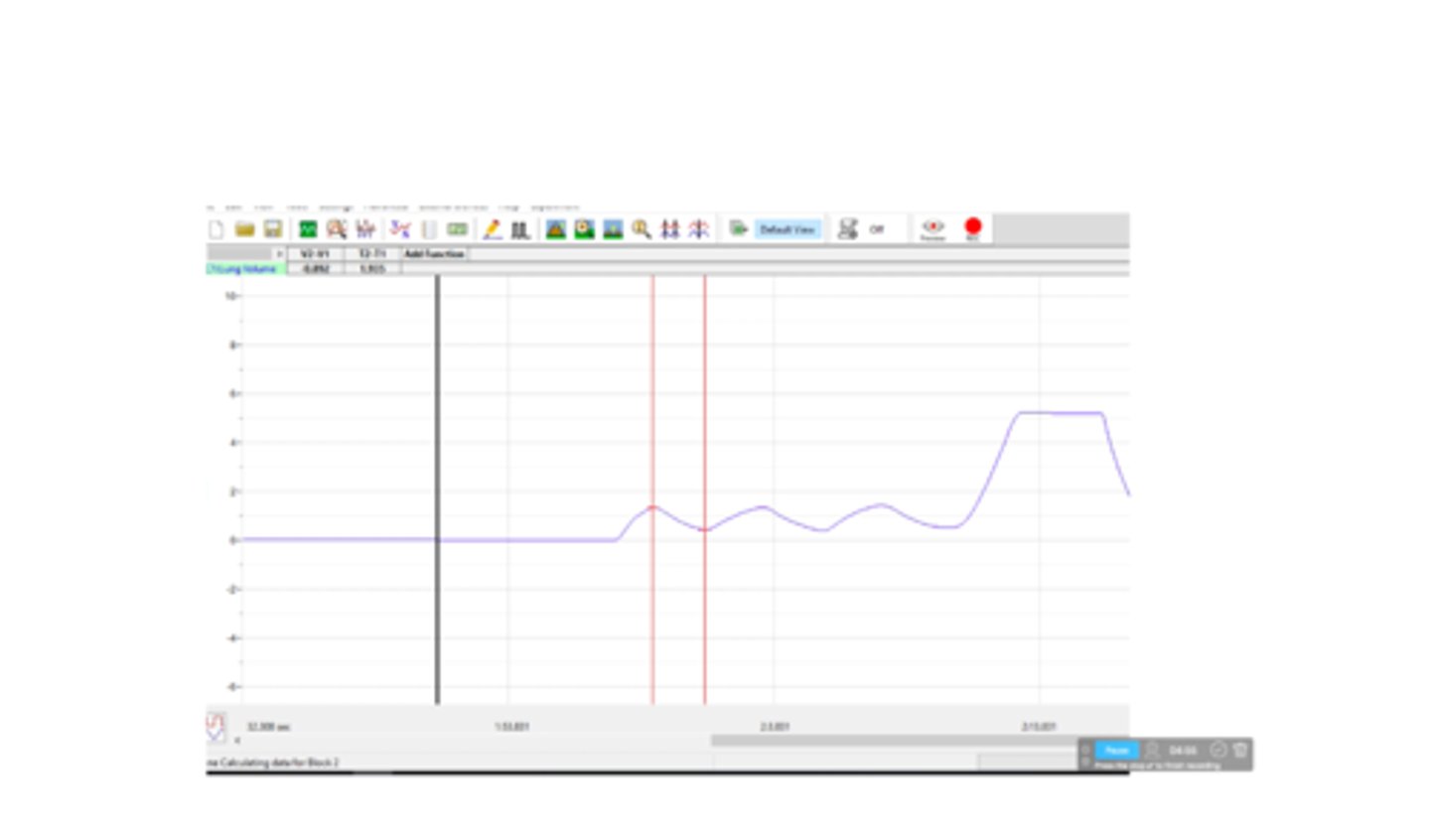Select the pencil annotation icon
The height and width of the screenshot is (840, 1430).
point(492,229)
